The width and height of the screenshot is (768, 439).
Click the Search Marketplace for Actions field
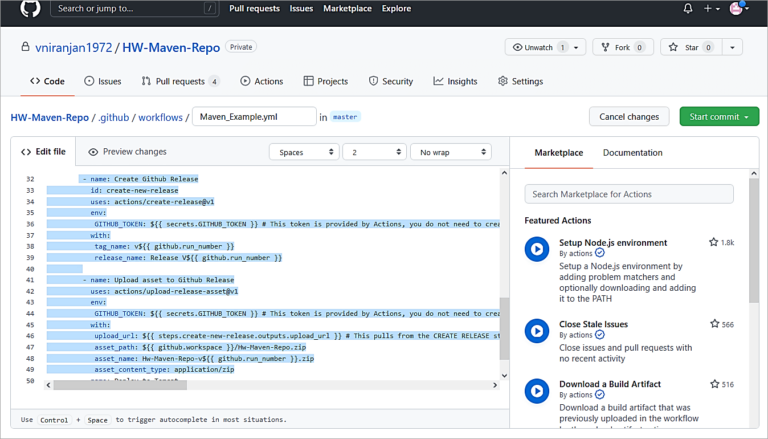click(629, 194)
